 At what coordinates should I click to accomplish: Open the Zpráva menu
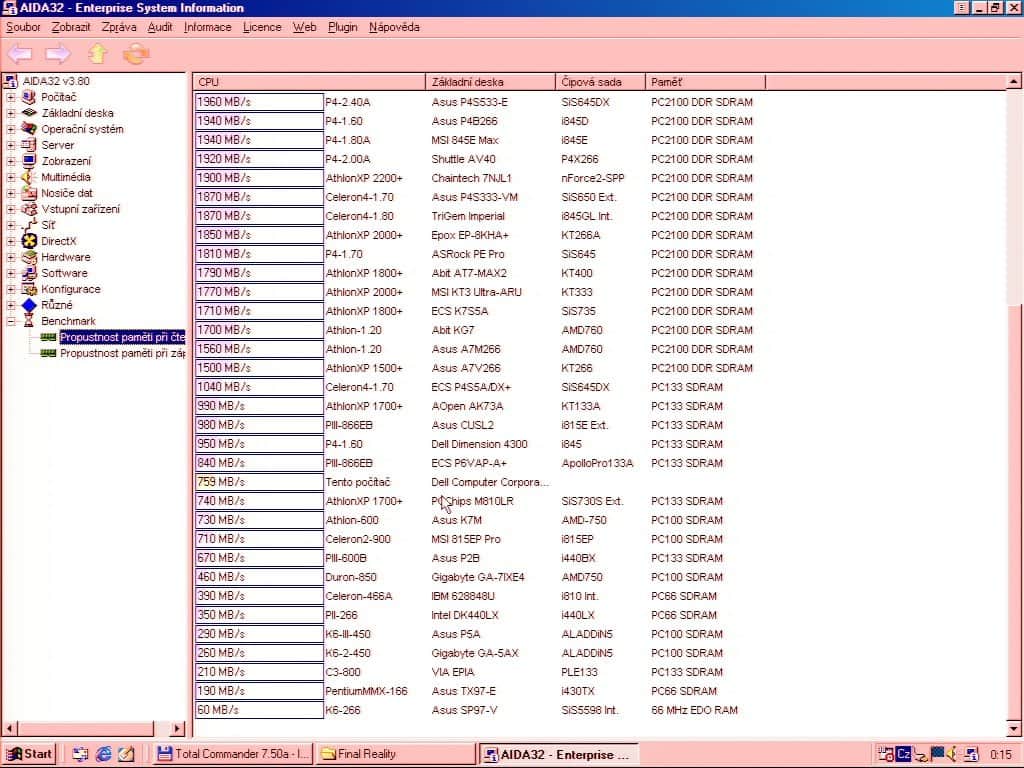click(119, 27)
